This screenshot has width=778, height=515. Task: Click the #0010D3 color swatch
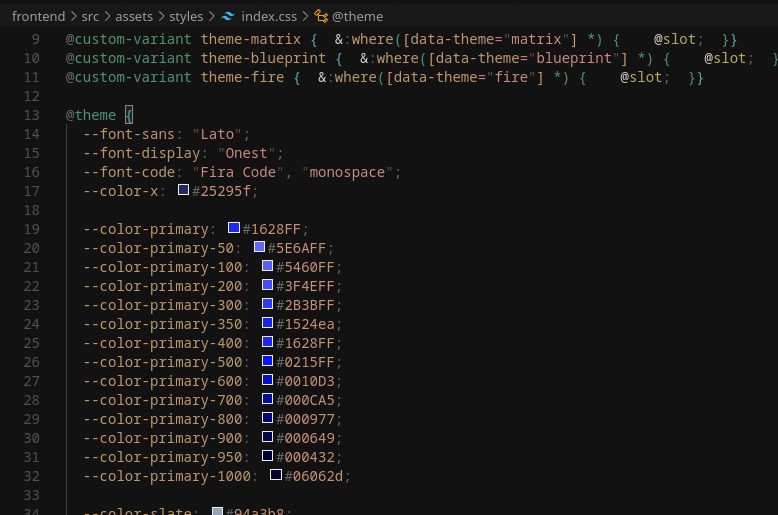267,380
